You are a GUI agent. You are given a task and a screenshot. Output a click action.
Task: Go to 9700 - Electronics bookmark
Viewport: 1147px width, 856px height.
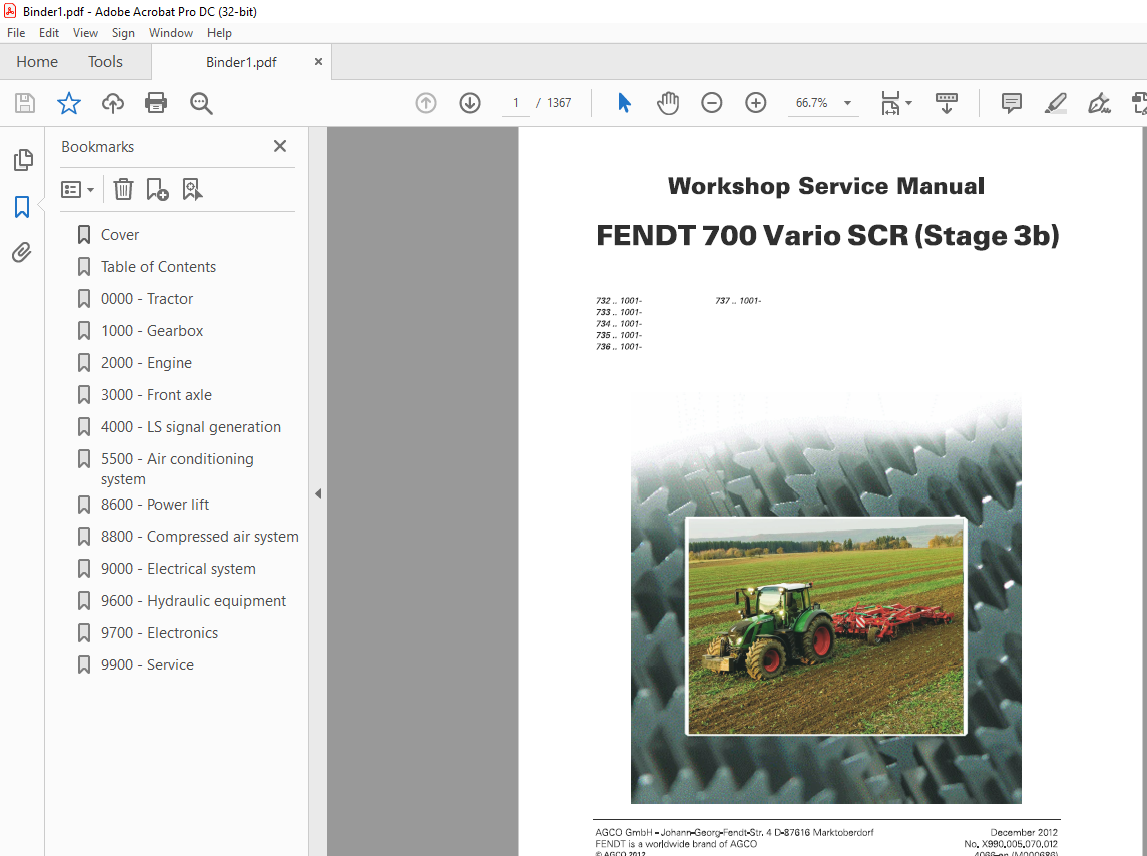[x=159, y=633]
